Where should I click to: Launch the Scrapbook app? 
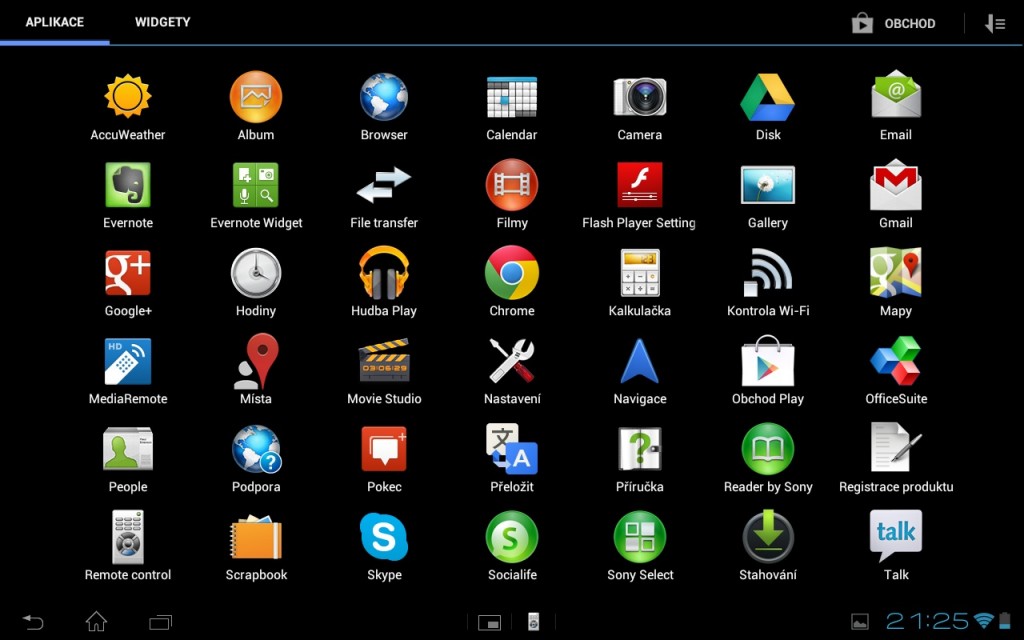click(x=256, y=537)
